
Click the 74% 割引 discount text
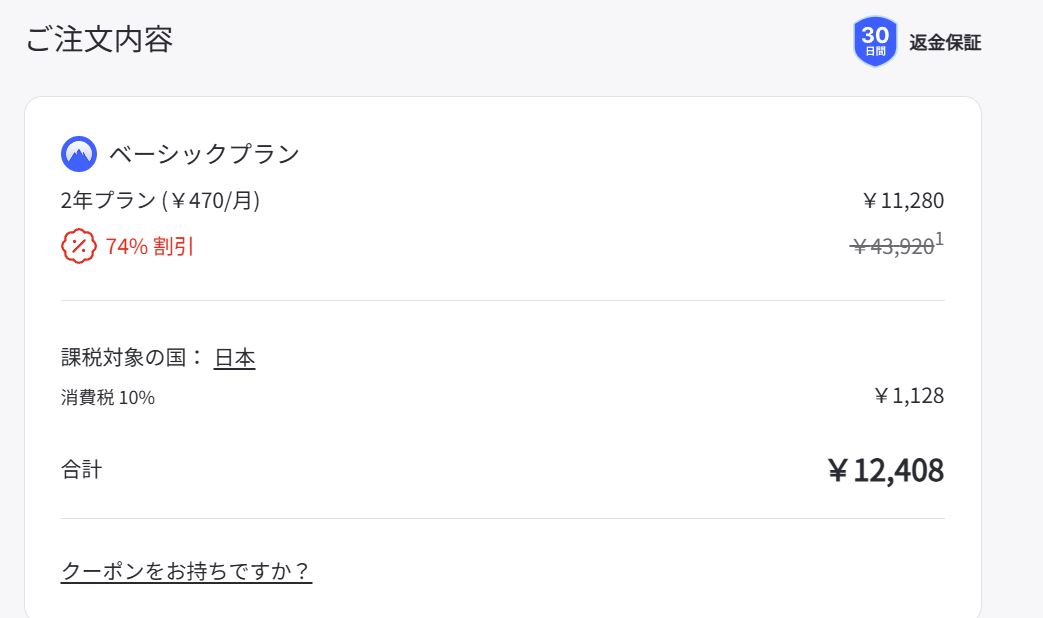[x=150, y=247]
